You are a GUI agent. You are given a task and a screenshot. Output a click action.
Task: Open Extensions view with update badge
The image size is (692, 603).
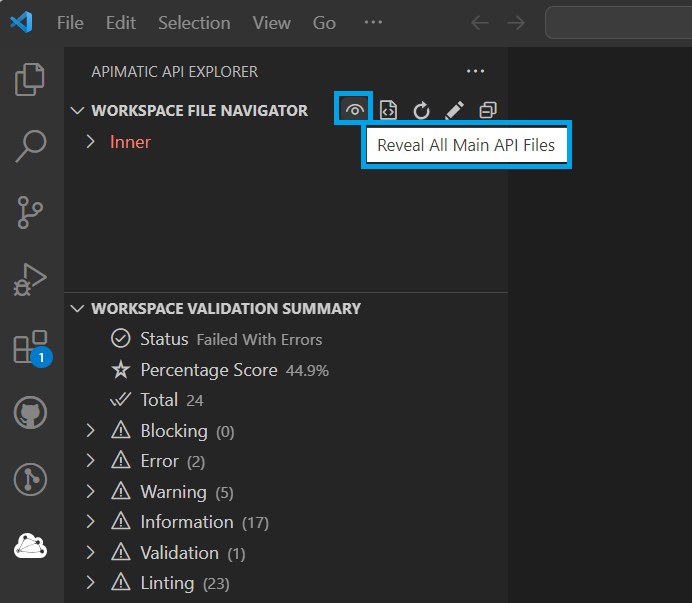coord(32,348)
